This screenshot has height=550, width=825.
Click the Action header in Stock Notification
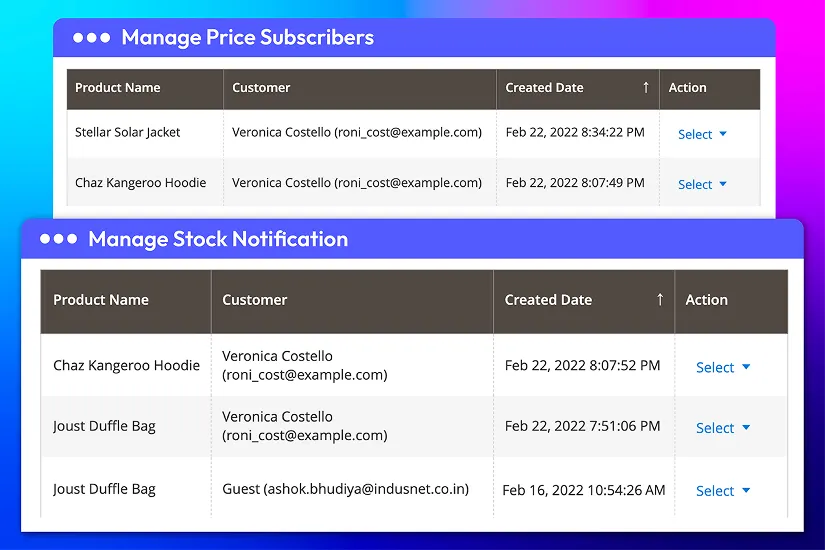point(706,299)
